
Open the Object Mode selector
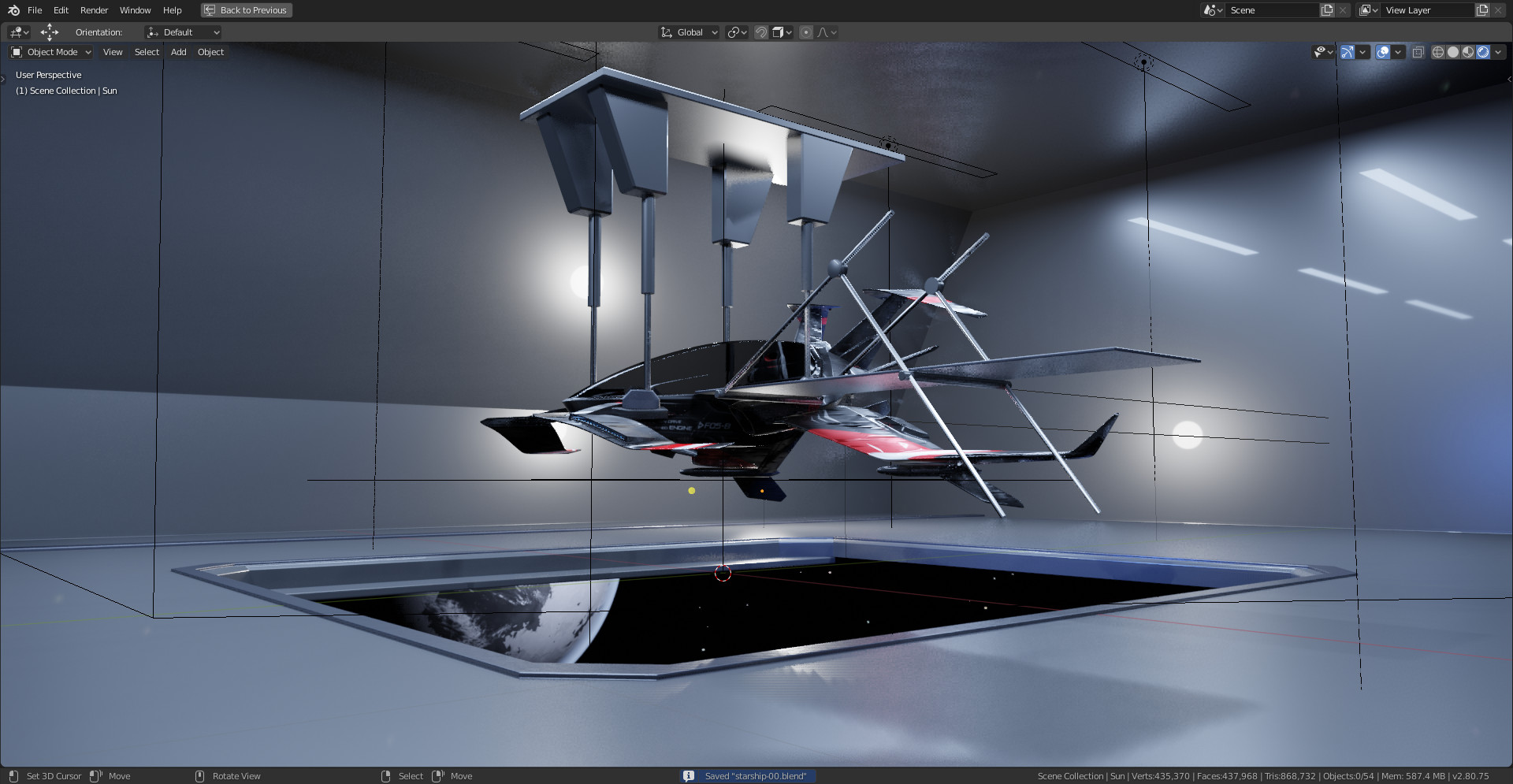(51, 52)
